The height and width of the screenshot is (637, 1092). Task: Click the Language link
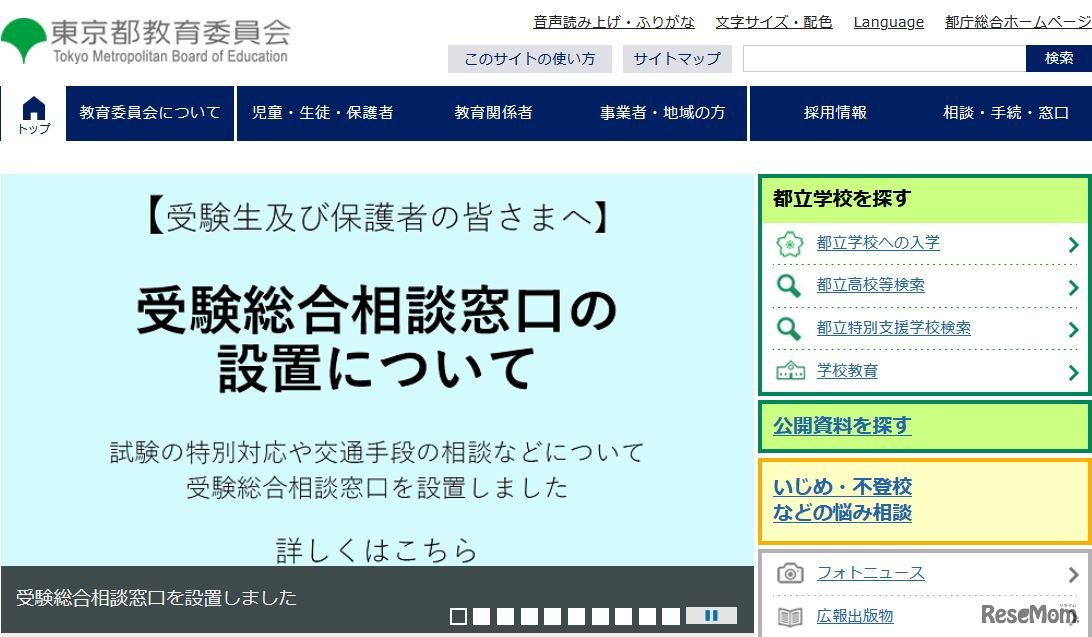coord(889,22)
